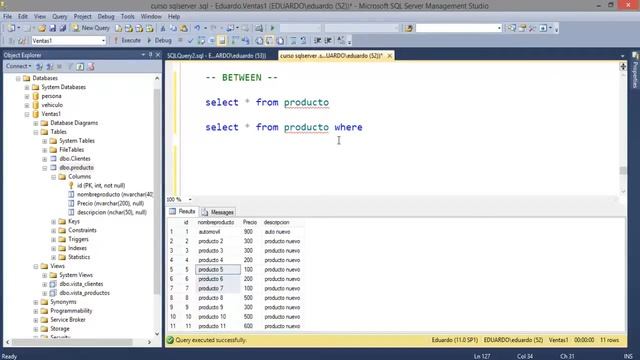Collapse the Ventas1 database node
This screenshot has width=640, height=360.
click(27, 114)
